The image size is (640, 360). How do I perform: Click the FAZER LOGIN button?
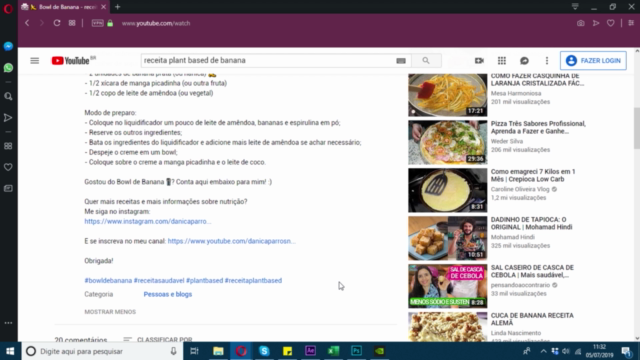tap(593, 61)
